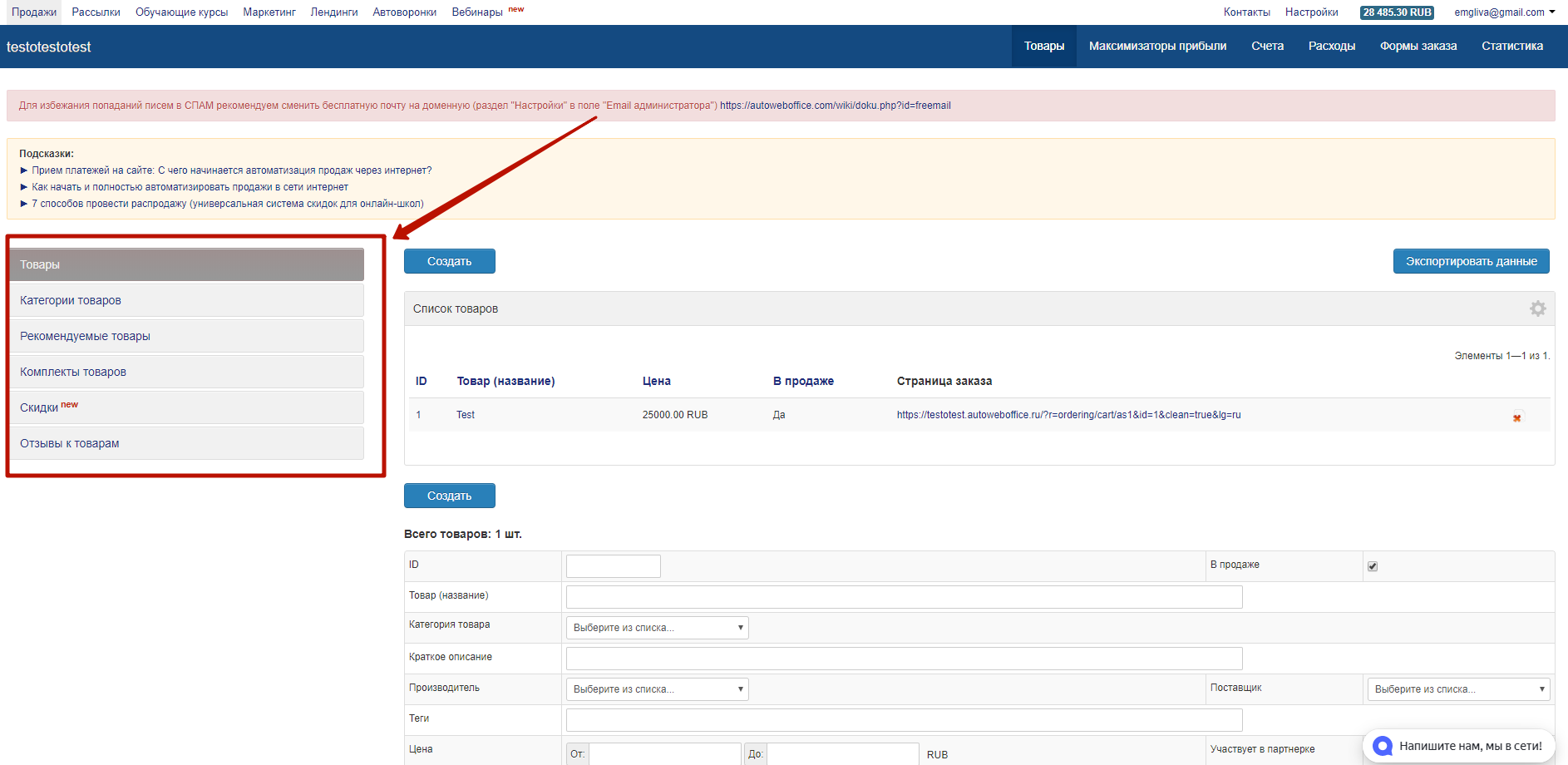
Task: Click the Товар (название) filter input field
Action: [904, 597]
